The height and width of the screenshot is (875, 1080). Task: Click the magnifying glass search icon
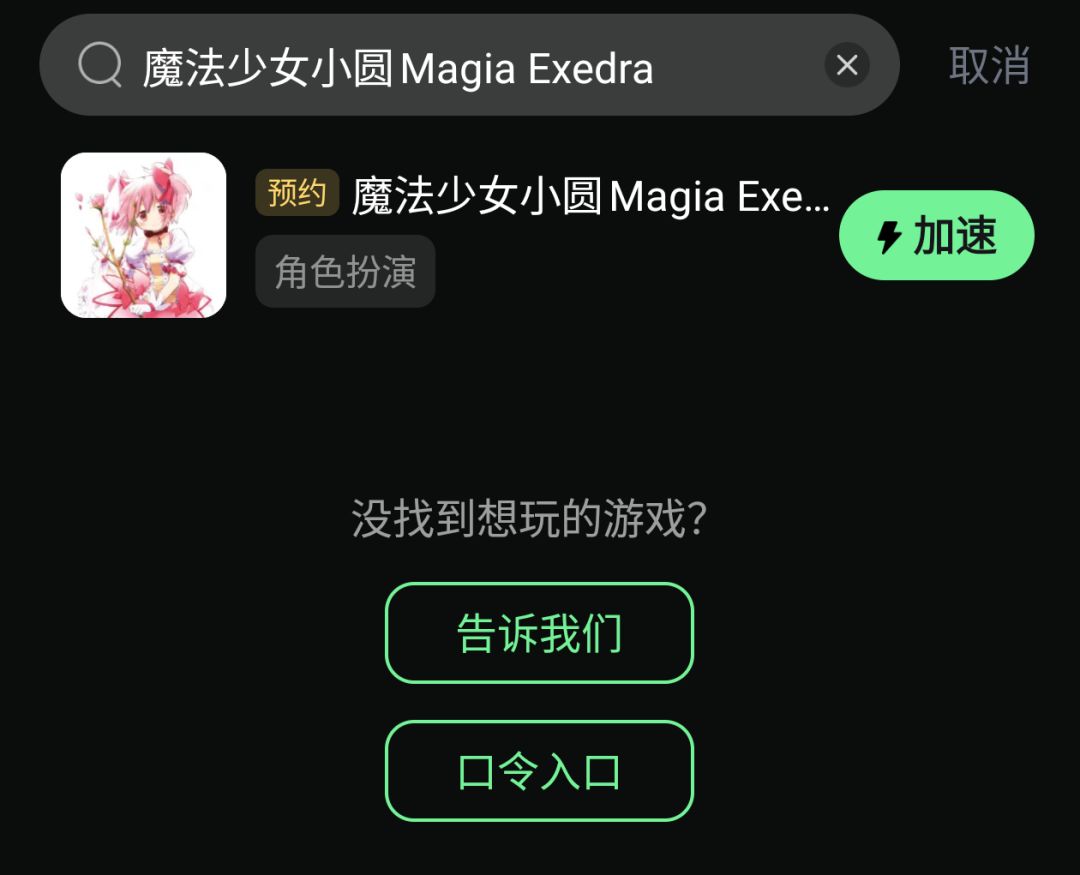point(101,64)
